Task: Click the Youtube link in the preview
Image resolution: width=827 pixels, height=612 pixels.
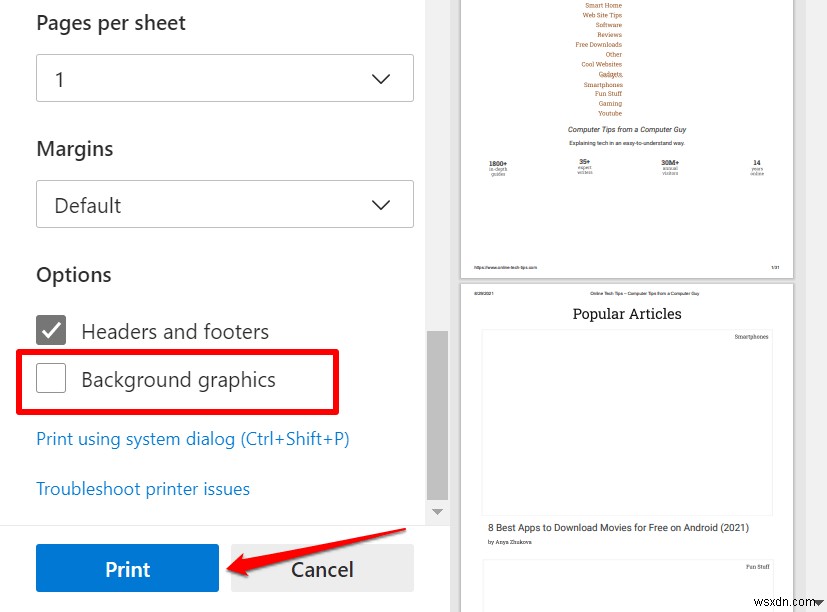Action: click(610, 113)
